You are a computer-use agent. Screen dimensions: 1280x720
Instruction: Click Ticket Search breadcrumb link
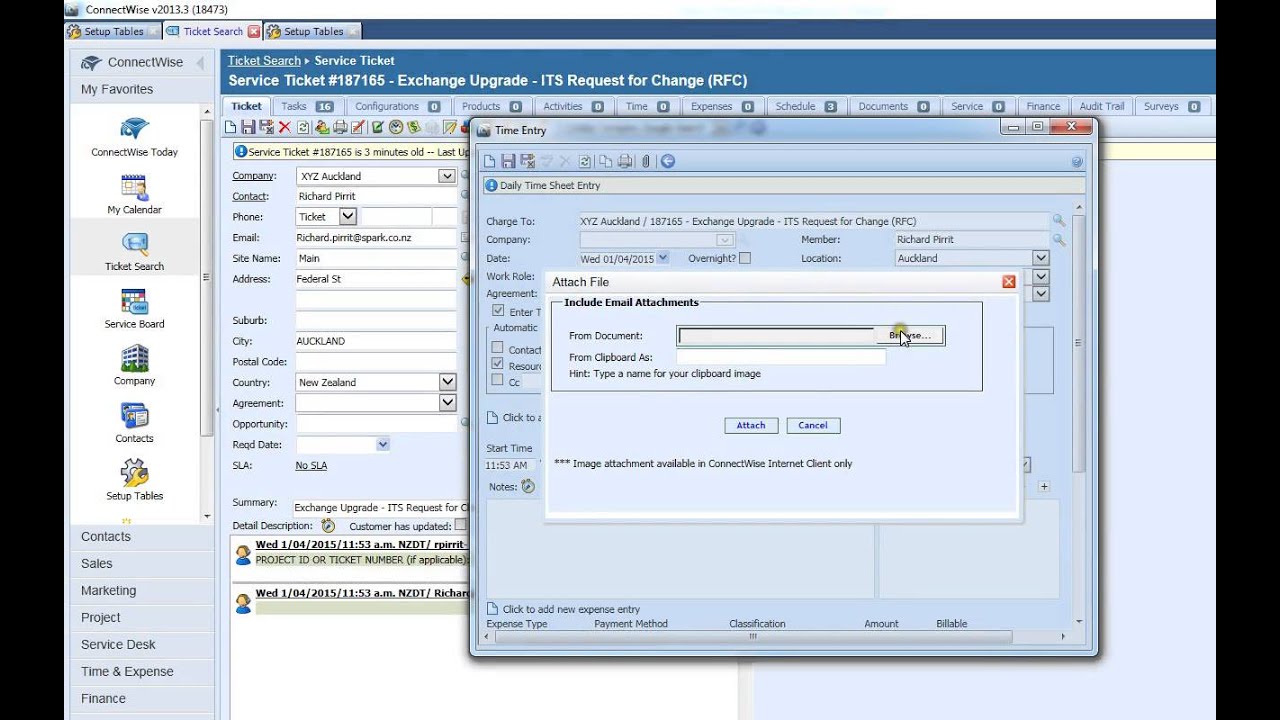pos(264,61)
